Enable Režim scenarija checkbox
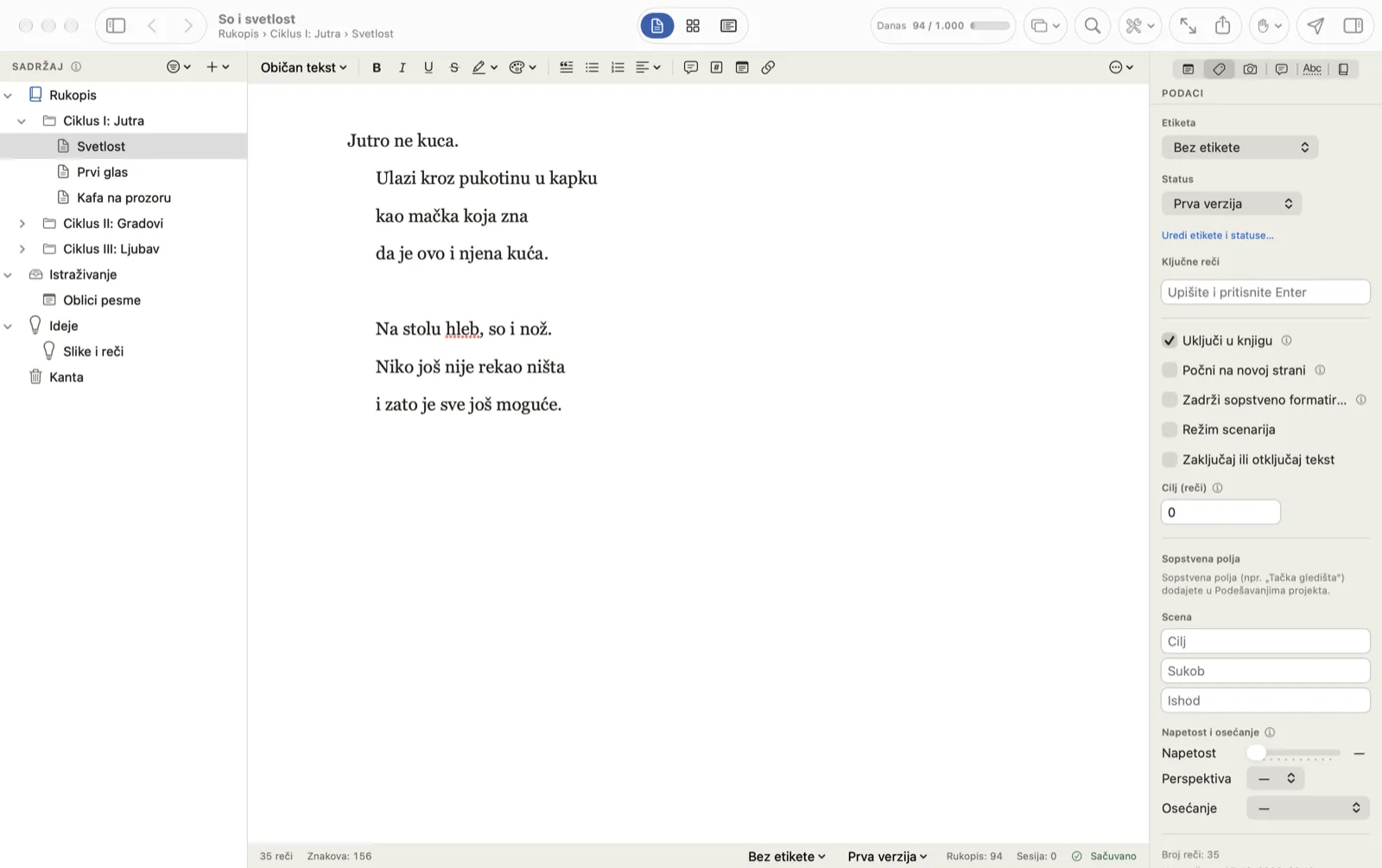The width and height of the screenshot is (1382, 868). pos(1170,429)
